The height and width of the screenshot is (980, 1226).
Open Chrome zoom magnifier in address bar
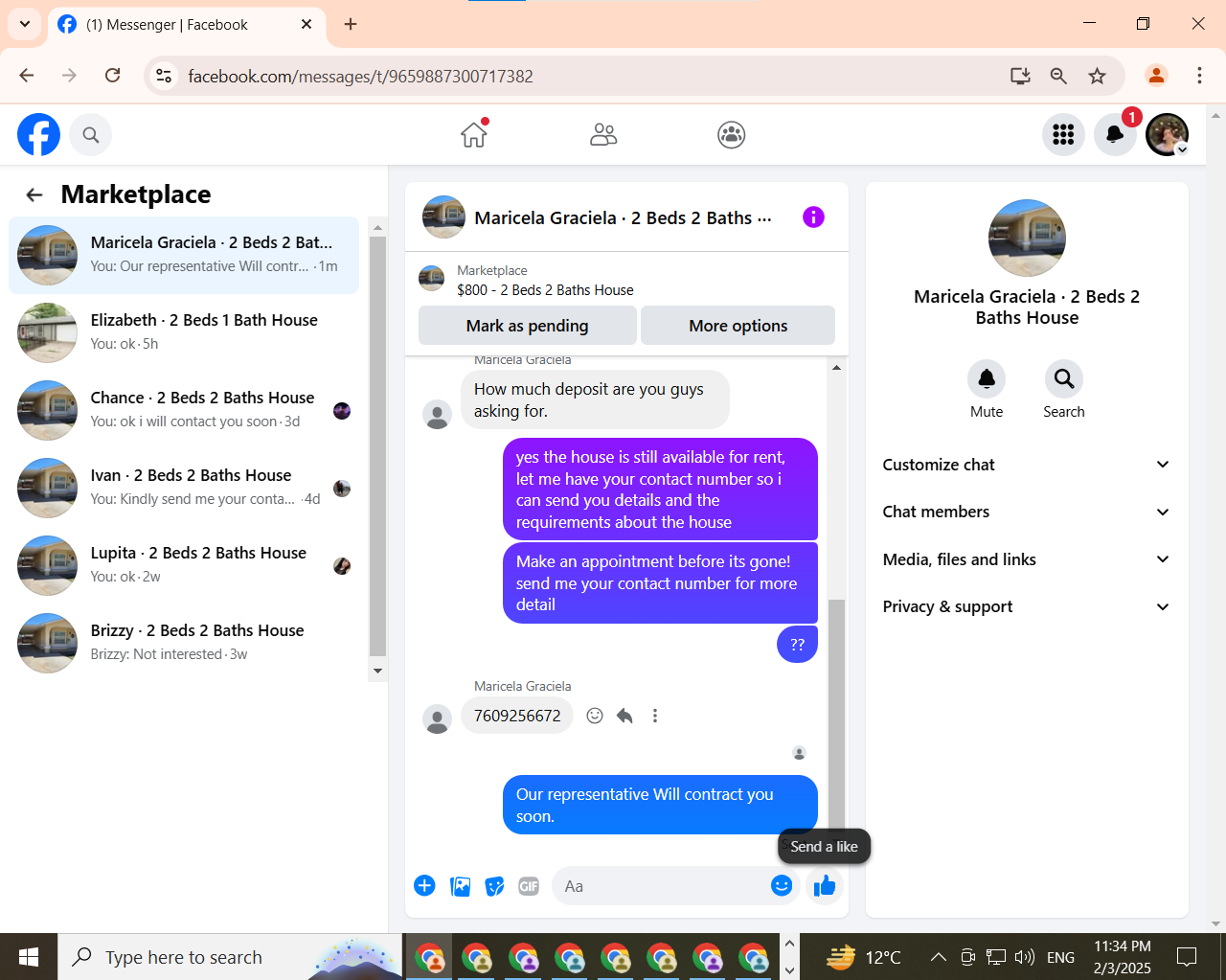point(1058,76)
